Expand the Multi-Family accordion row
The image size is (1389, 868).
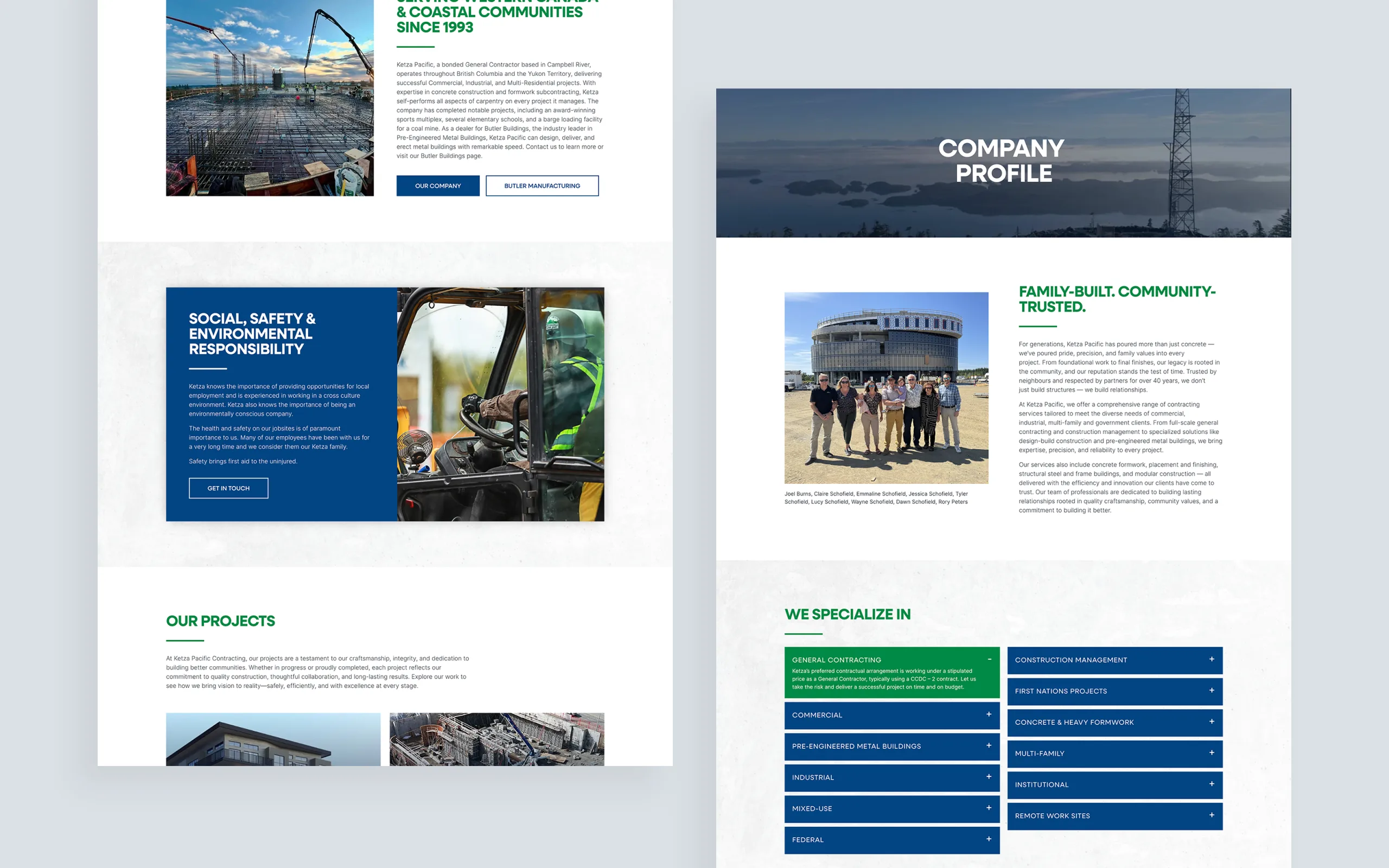1211,752
